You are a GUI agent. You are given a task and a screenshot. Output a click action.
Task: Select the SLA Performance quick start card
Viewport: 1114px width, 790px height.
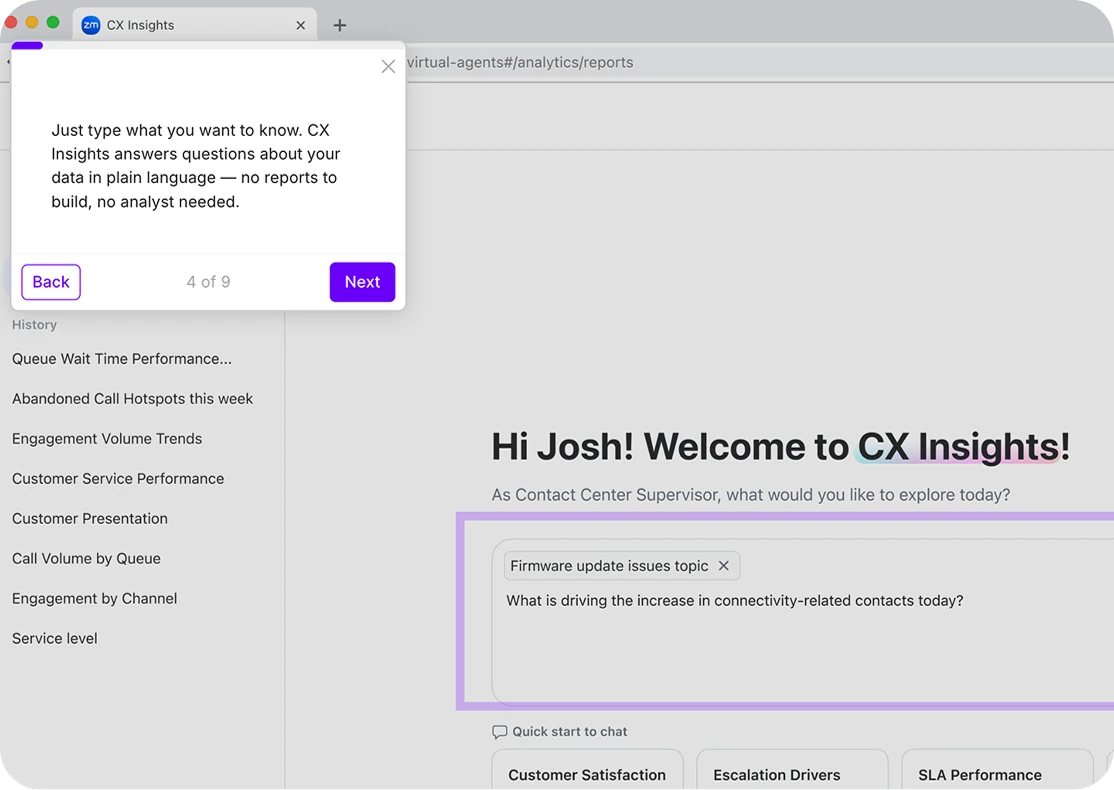point(997,771)
